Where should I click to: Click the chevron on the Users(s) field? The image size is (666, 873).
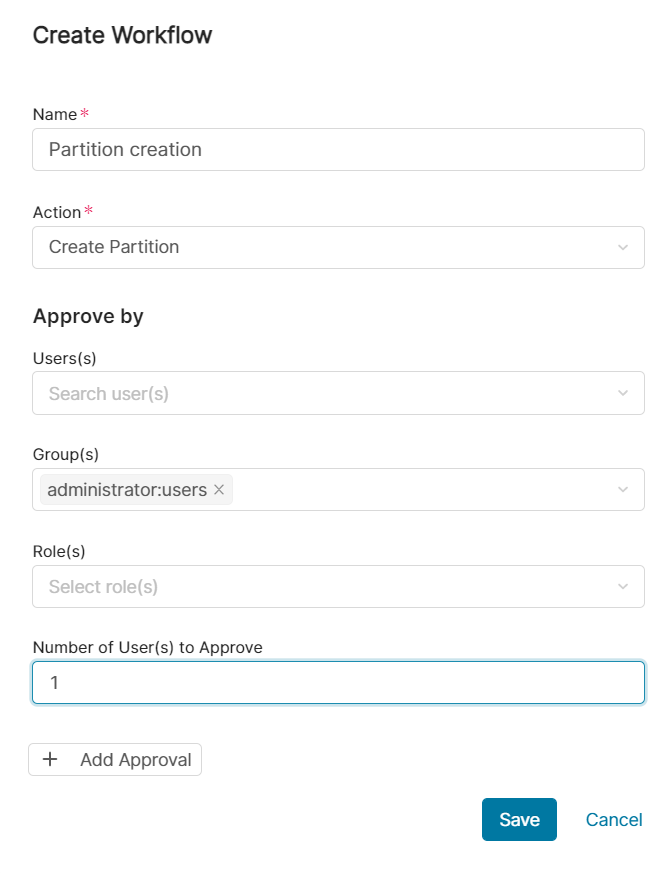click(x=623, y=393)
